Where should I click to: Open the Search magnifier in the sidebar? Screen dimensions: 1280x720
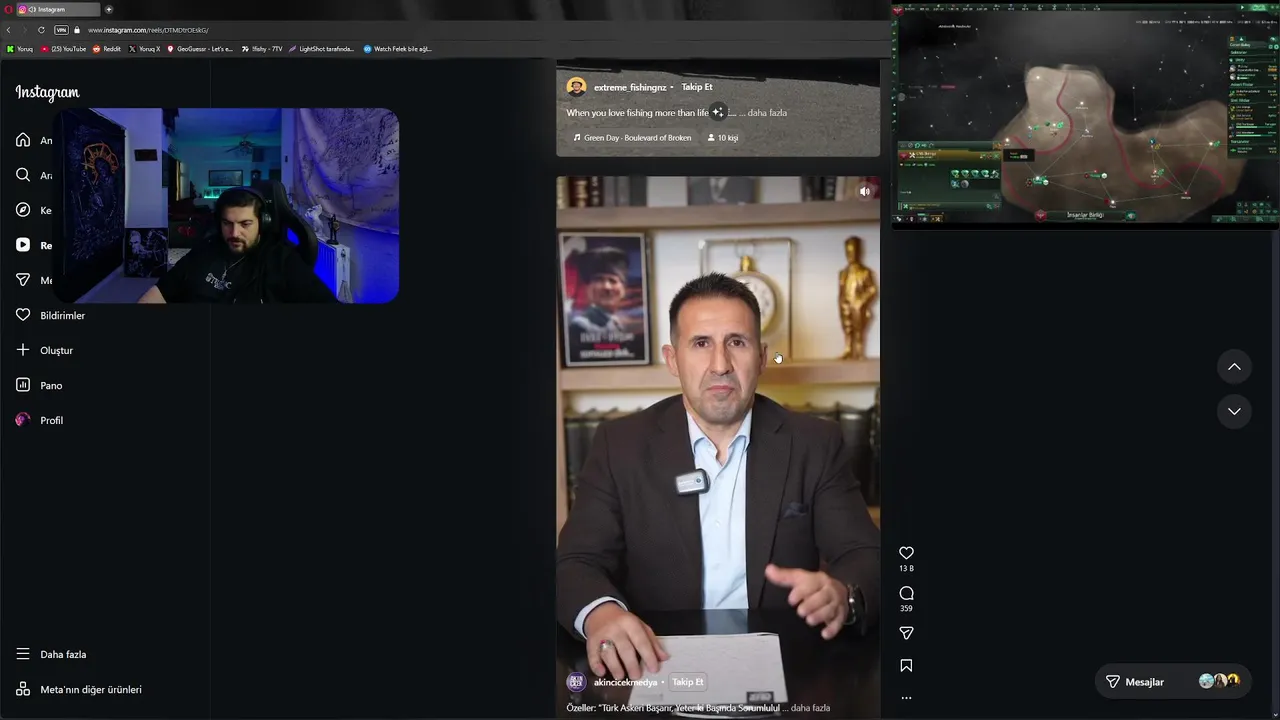(23, 175)
